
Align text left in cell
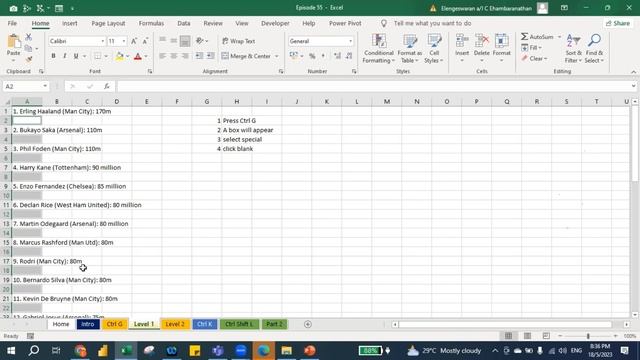coord(162,56)
